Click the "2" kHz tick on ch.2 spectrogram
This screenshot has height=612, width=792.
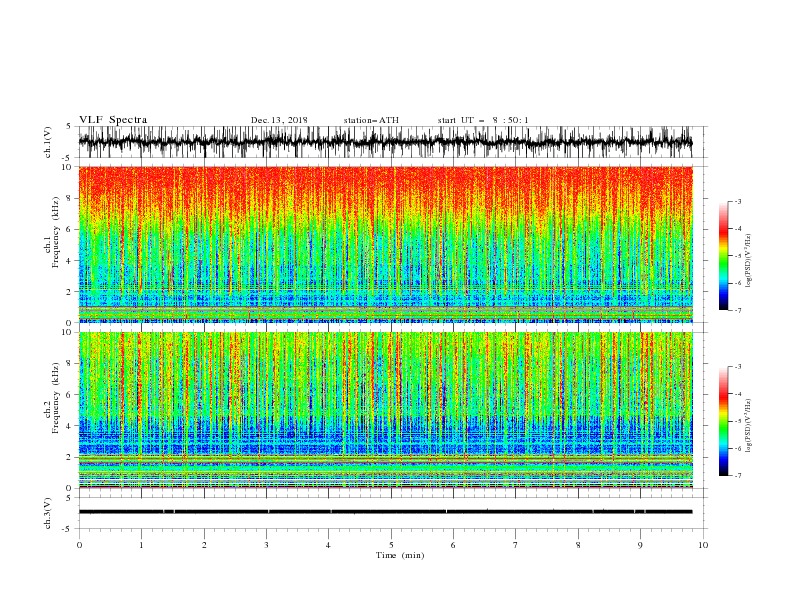click(71, 457)
